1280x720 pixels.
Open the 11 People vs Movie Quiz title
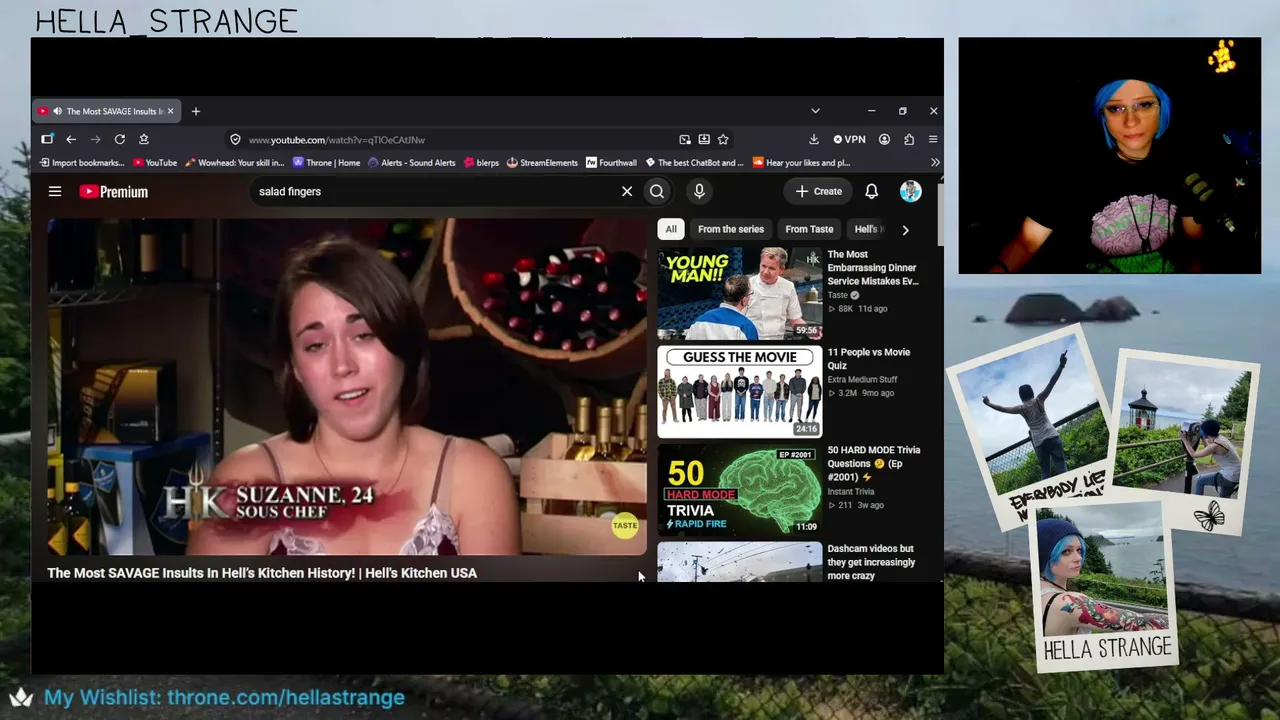(868, 359)
